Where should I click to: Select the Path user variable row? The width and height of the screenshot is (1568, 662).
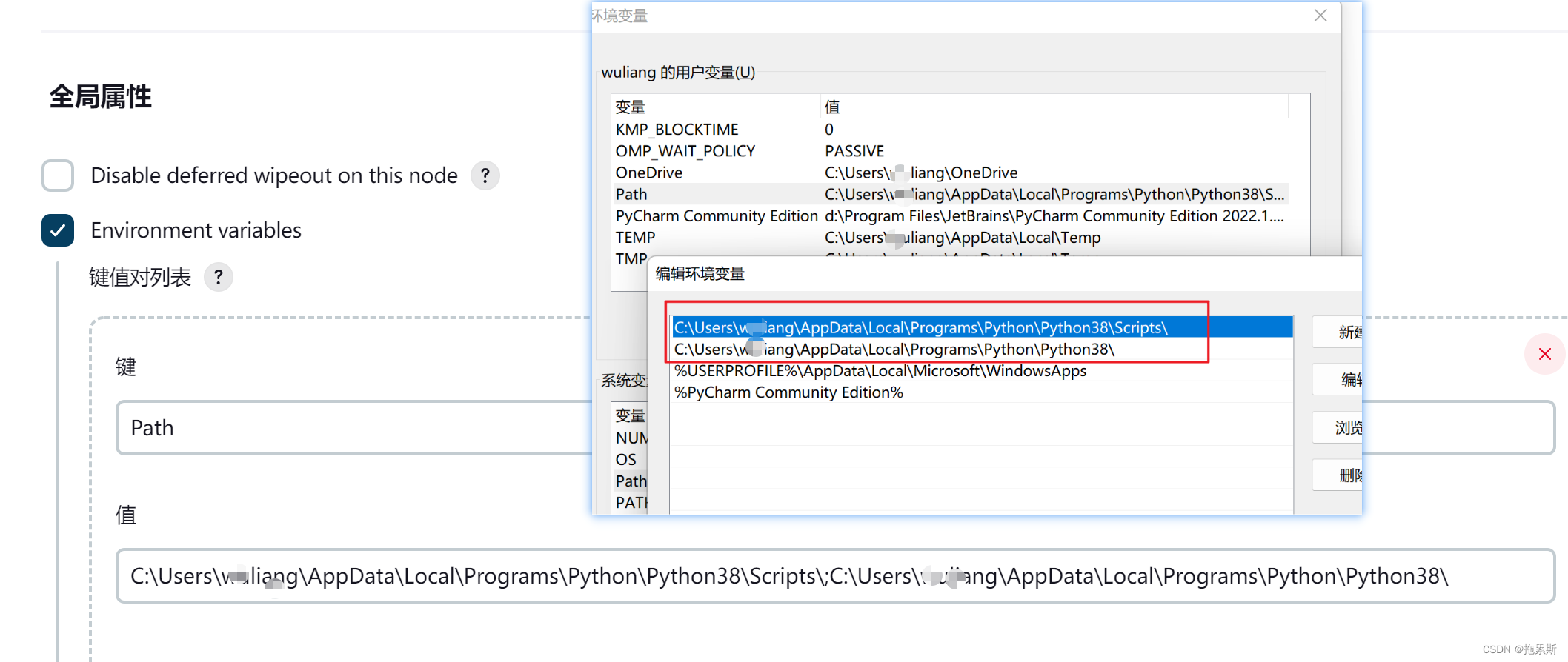[x=951, y=194]
